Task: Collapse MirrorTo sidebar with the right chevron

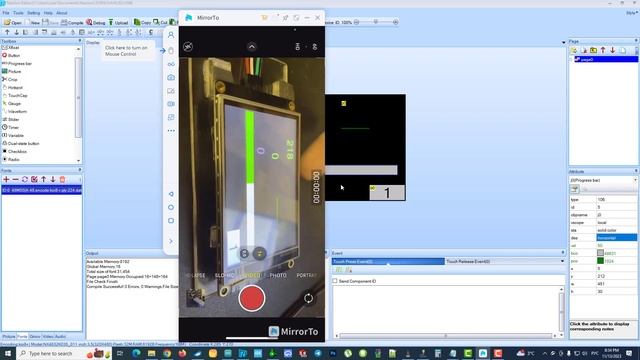Action: [x=171, y=241]
